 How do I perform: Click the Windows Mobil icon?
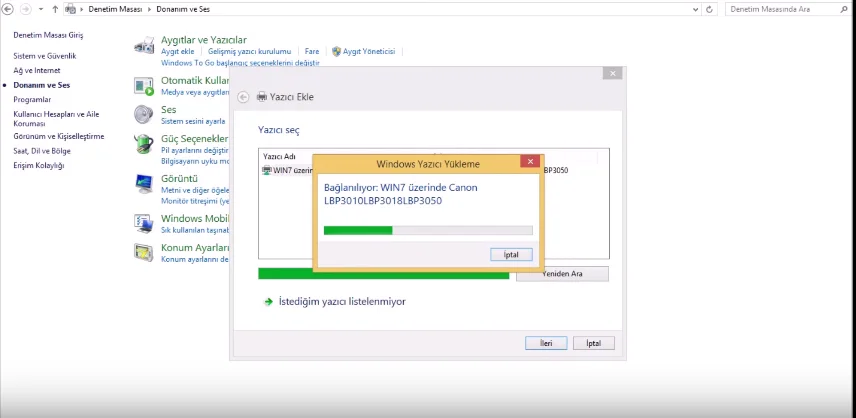click(x=144, y=224)
